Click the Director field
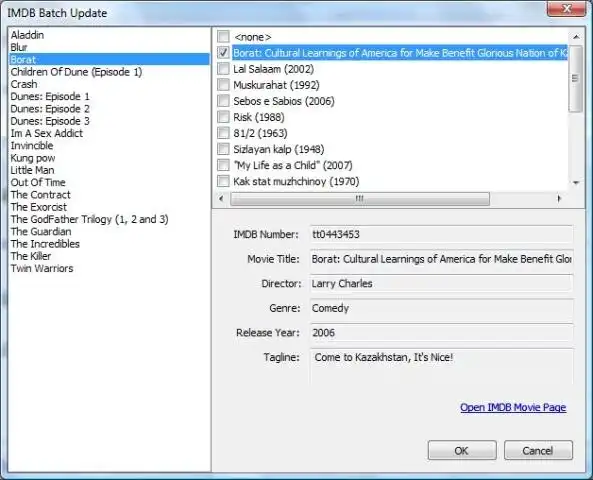The width and height of the screenshot is (593, 480). (x=441, y=283)
